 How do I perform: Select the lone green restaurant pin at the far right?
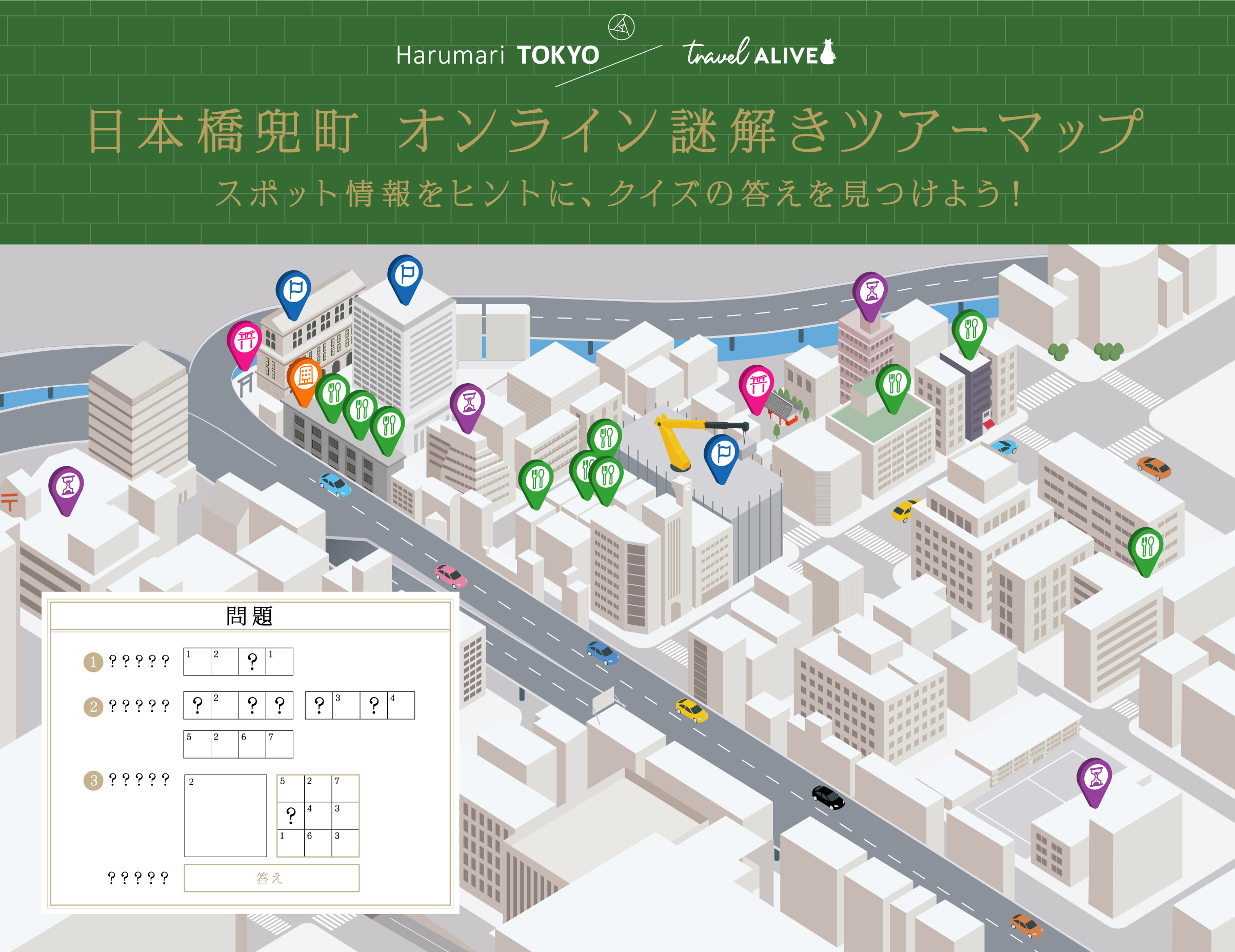point(1146,547)
